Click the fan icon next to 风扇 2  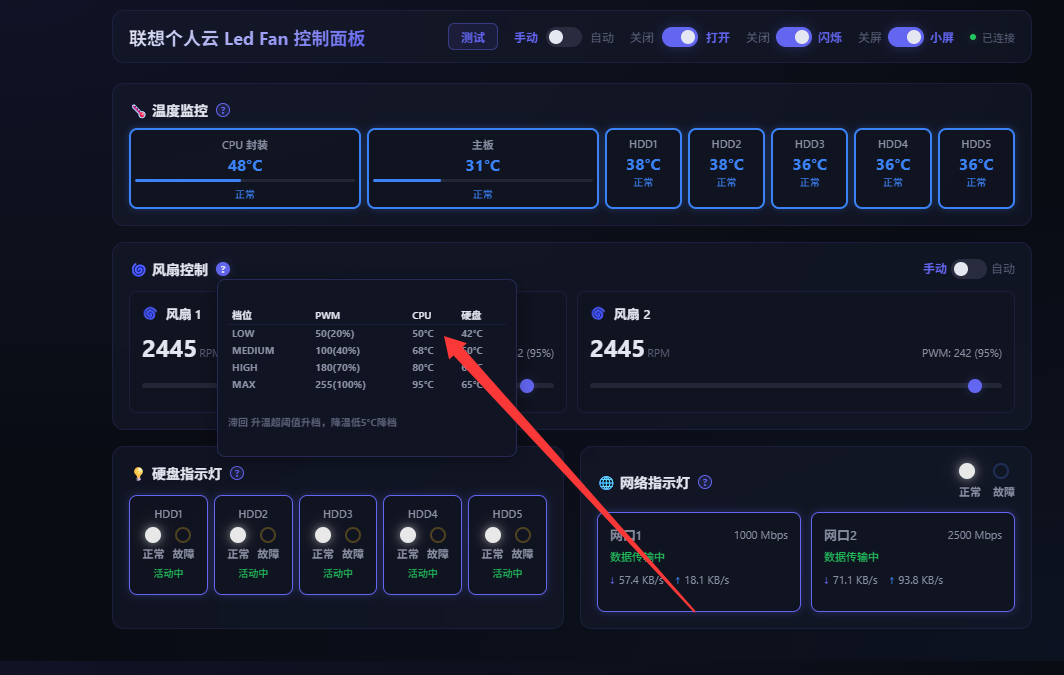click(x=598, y=313)
